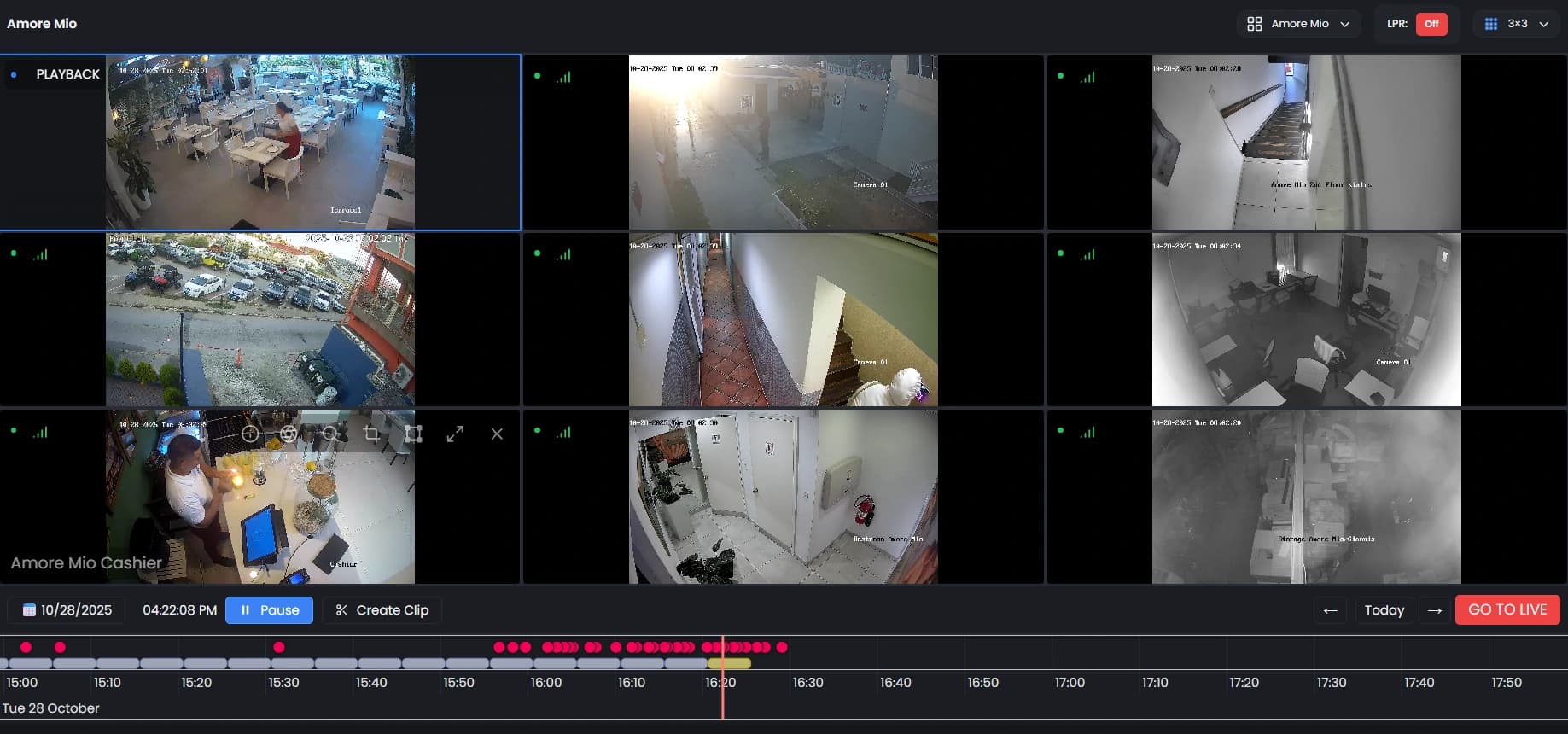The width and height of the screenshot is (1568, 734).
Task: Open info icon on the Cashier camera tile
Action: pos(250,434)
